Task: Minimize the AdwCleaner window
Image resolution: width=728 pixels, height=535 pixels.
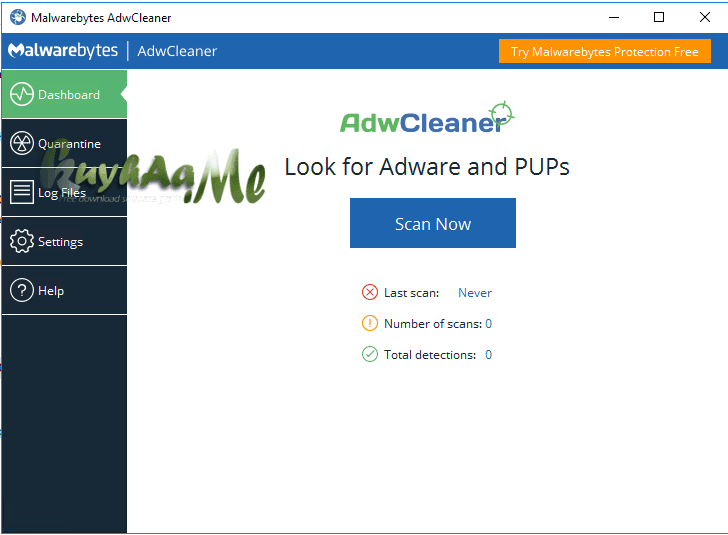Action: pos(614,17)
